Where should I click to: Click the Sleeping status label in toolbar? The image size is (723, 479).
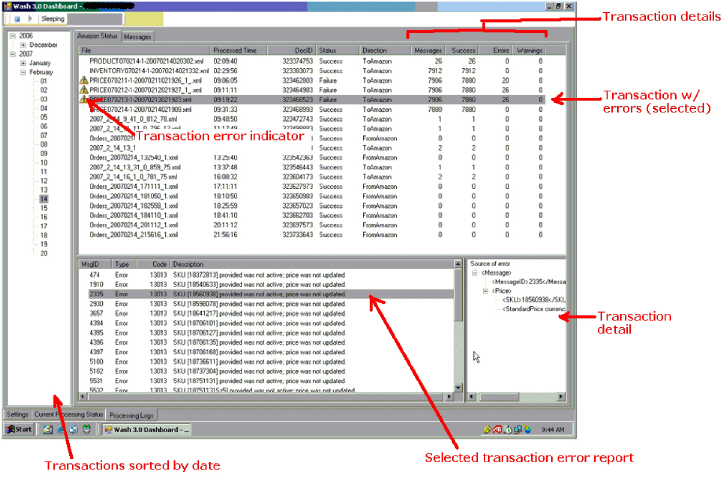(x=53, y=19)
